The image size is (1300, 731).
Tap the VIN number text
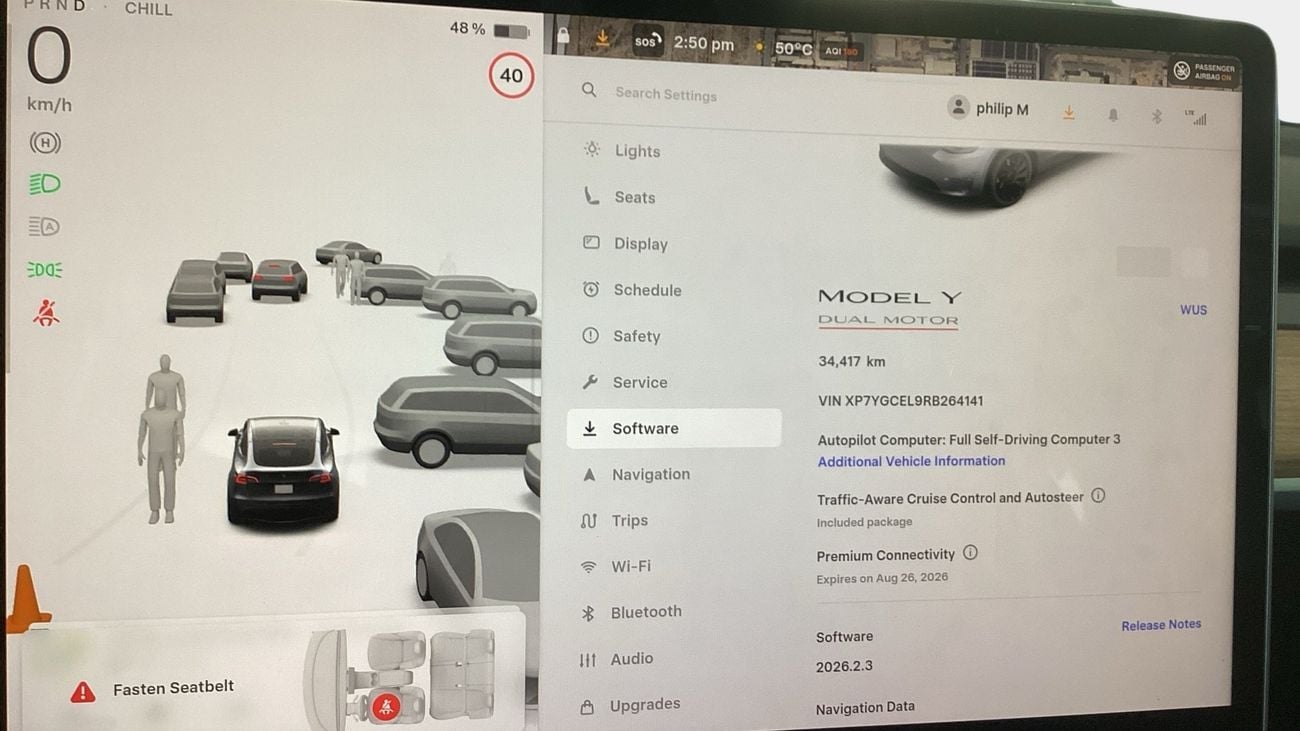(x=900, y=401)
